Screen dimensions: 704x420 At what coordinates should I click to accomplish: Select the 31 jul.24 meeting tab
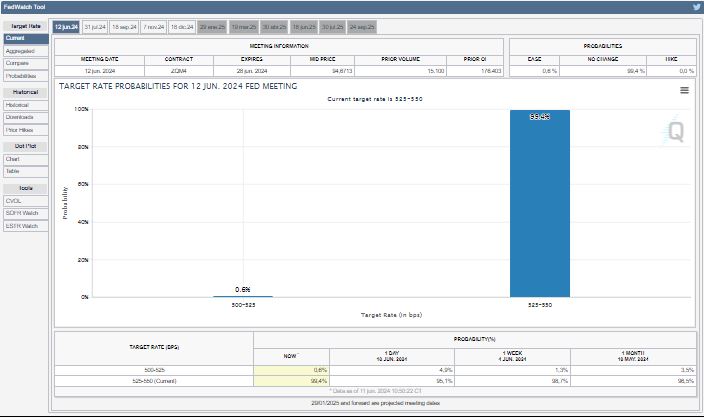(96, 26)
